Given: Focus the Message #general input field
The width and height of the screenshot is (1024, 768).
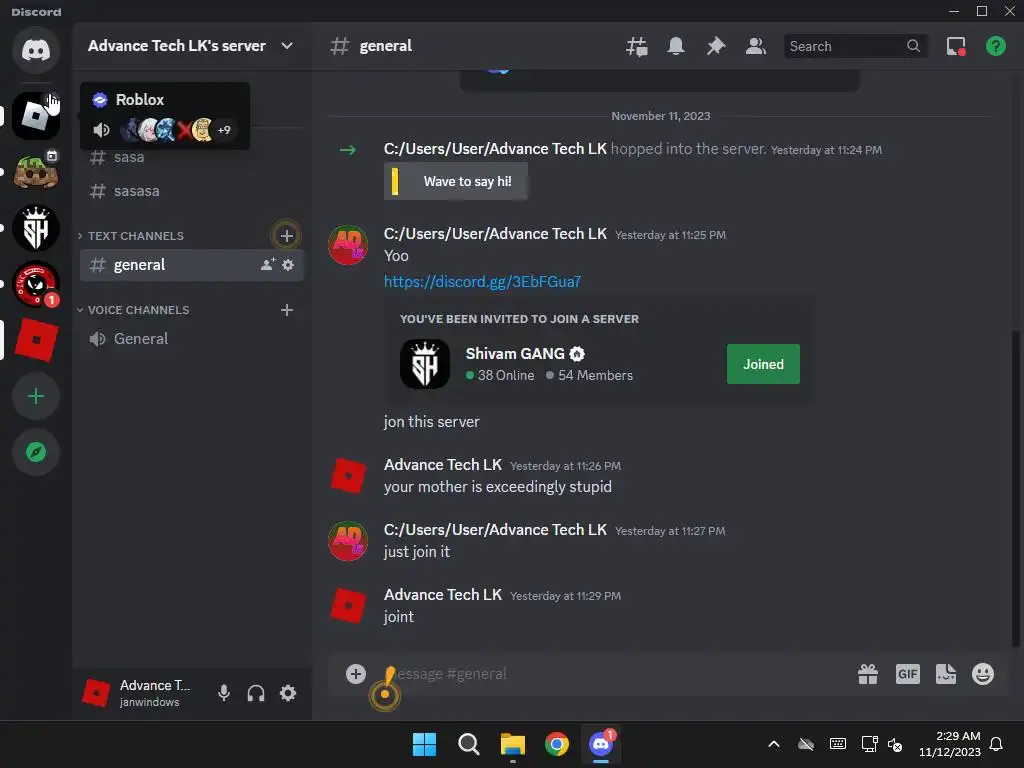Looking at the screenshot, I should click(614, 674).
